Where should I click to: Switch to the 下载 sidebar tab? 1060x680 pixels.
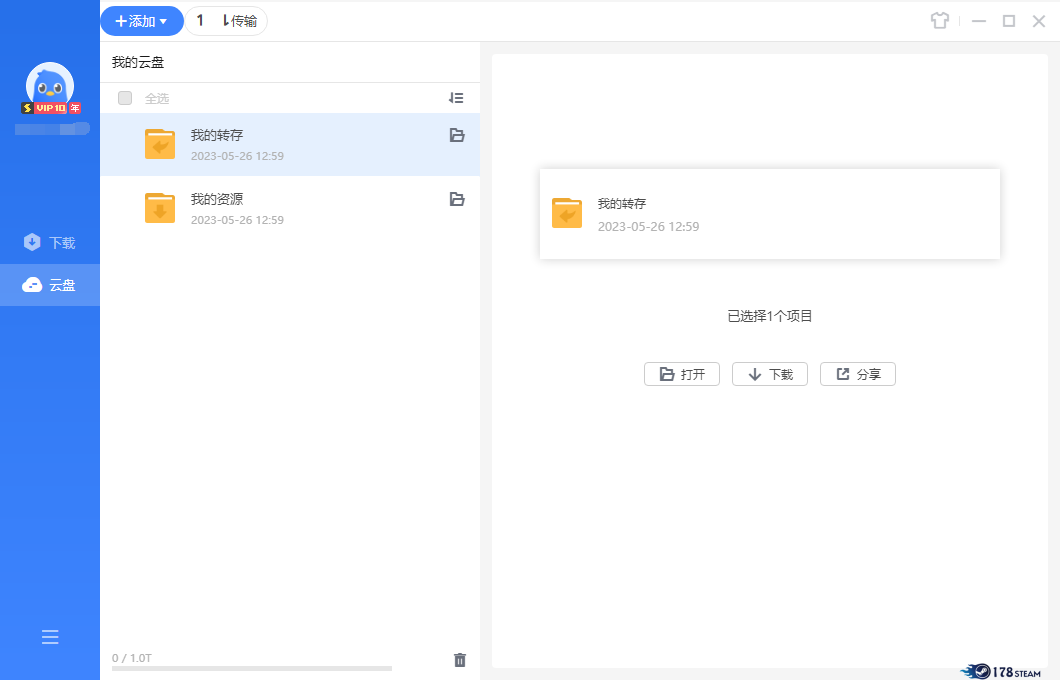50,243
